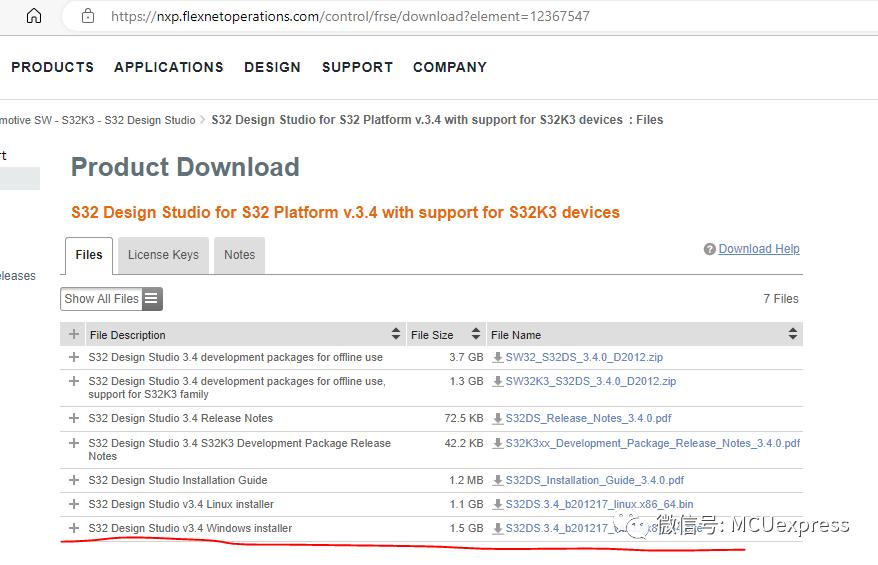Screen dimensions: 878x565
Task: Click download arrow icon beside S32K3xx release notes pdf
Action: click(x=497, y=443)
